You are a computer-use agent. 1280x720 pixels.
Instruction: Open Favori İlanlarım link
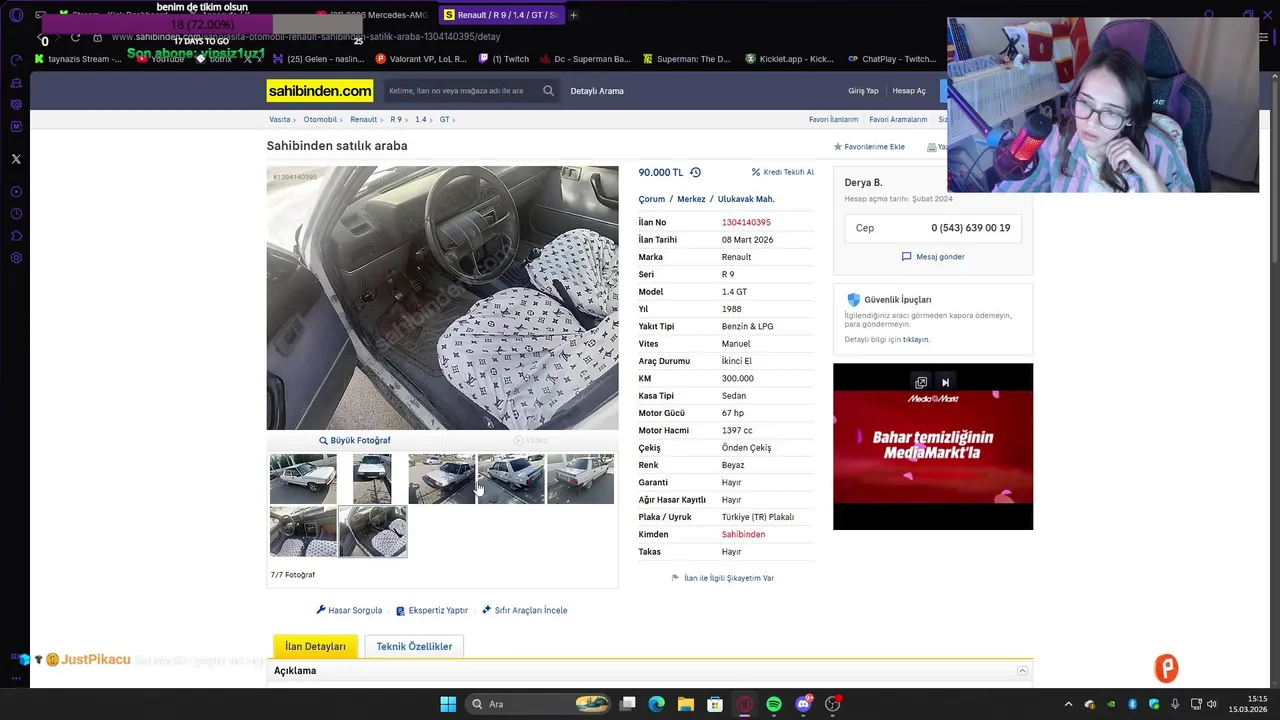click(833, 119)
